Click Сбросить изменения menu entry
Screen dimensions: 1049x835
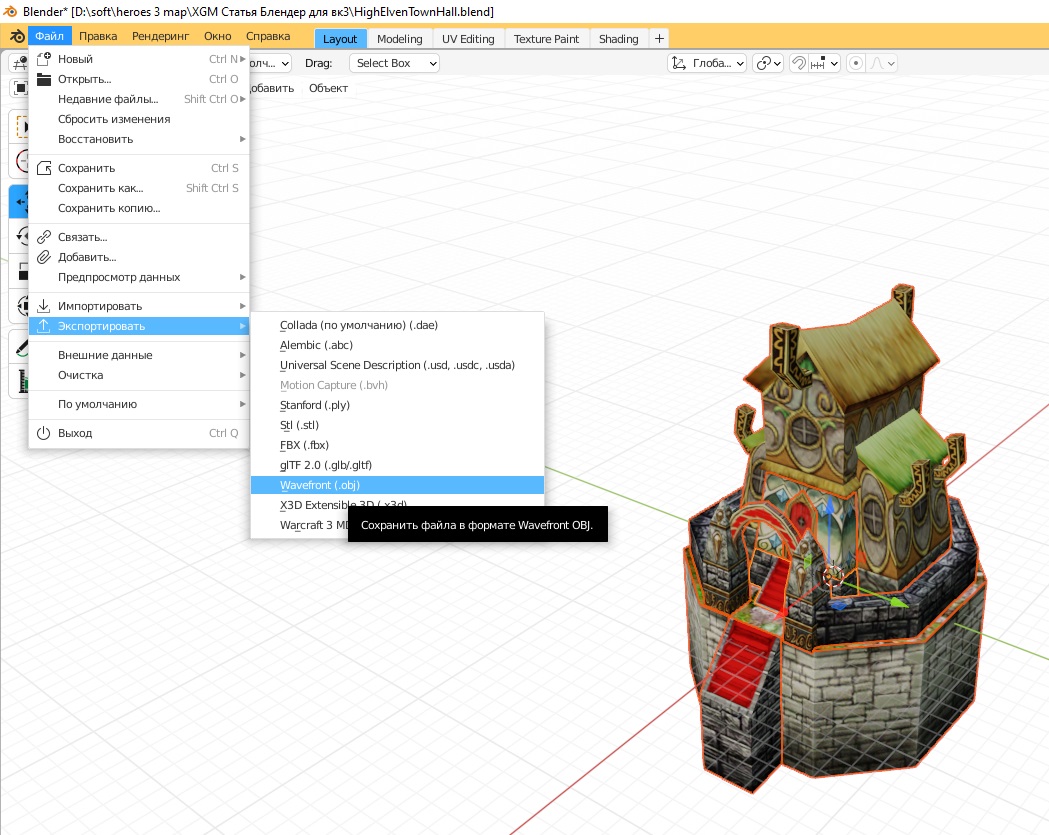tap(139, 119)
